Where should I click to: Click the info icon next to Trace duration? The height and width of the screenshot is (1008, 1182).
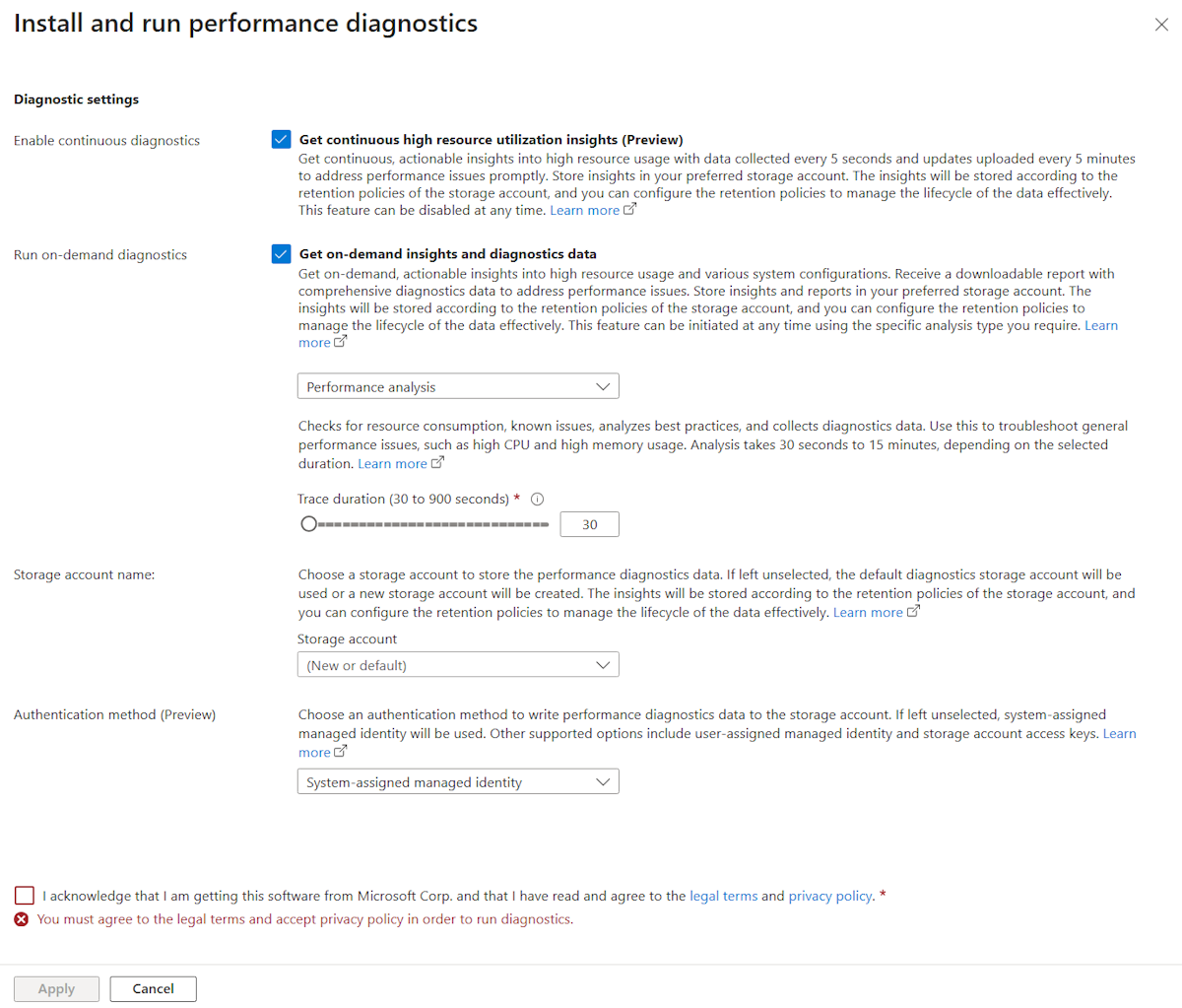tap(537, 499)
